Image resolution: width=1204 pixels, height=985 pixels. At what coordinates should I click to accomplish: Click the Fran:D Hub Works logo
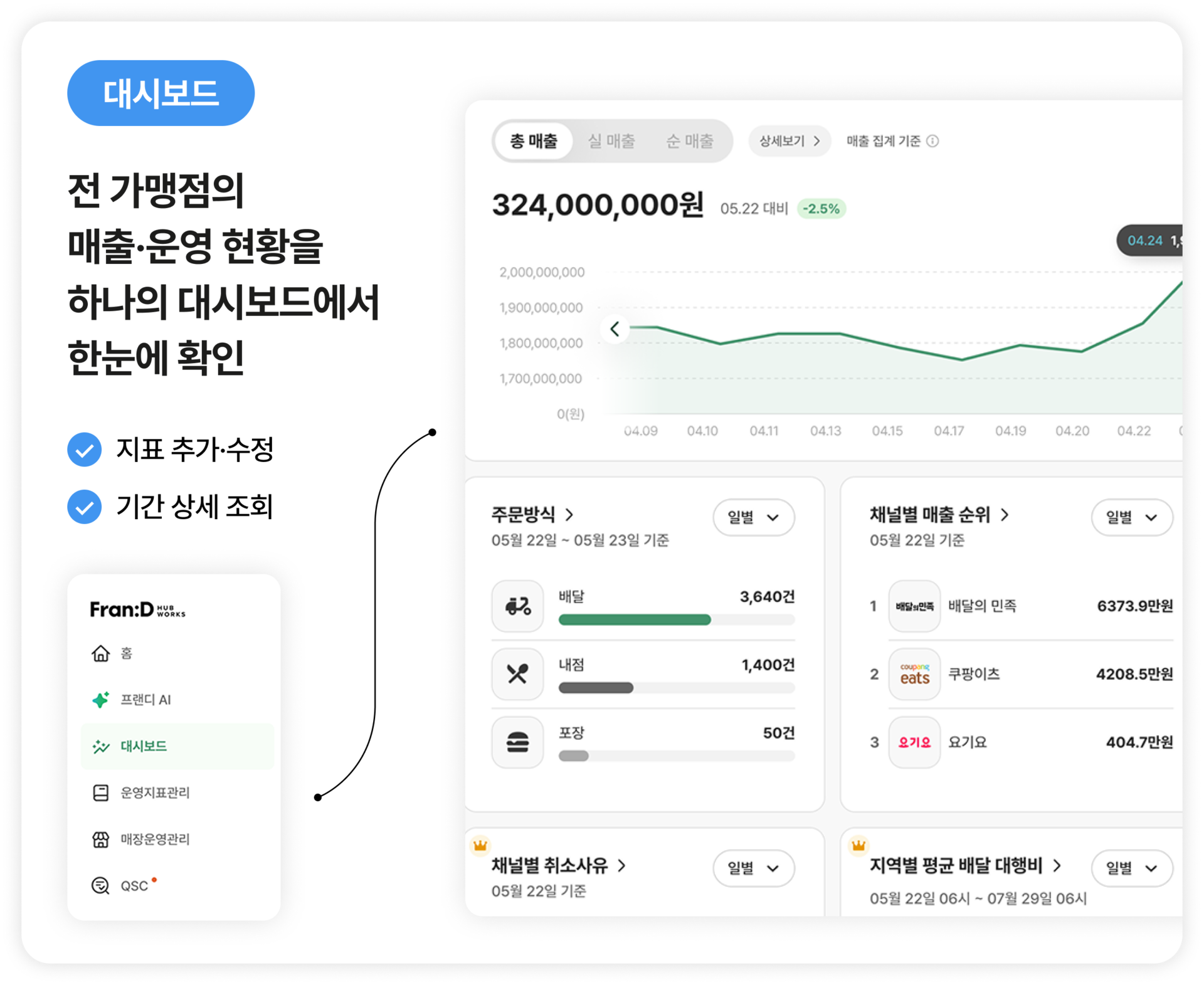(137, 609)
